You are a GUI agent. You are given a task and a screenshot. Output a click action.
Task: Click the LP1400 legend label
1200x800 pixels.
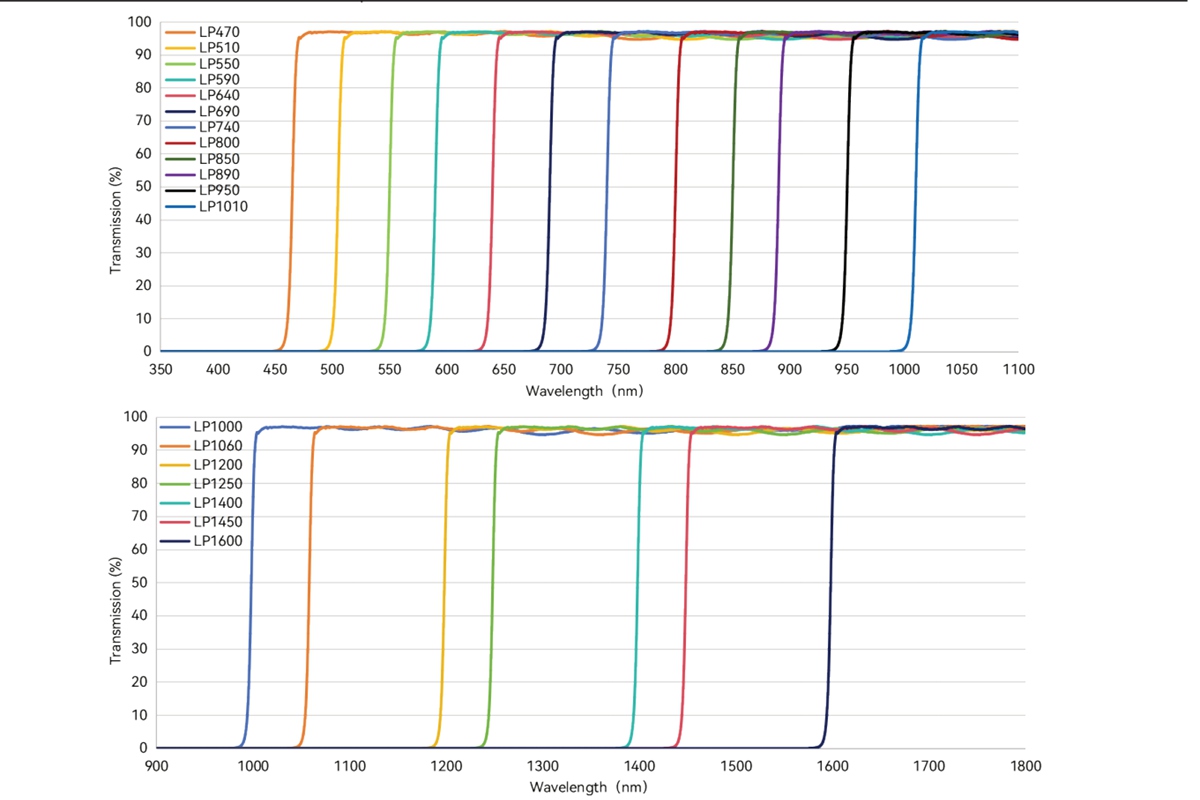click(x=201, y=502)
